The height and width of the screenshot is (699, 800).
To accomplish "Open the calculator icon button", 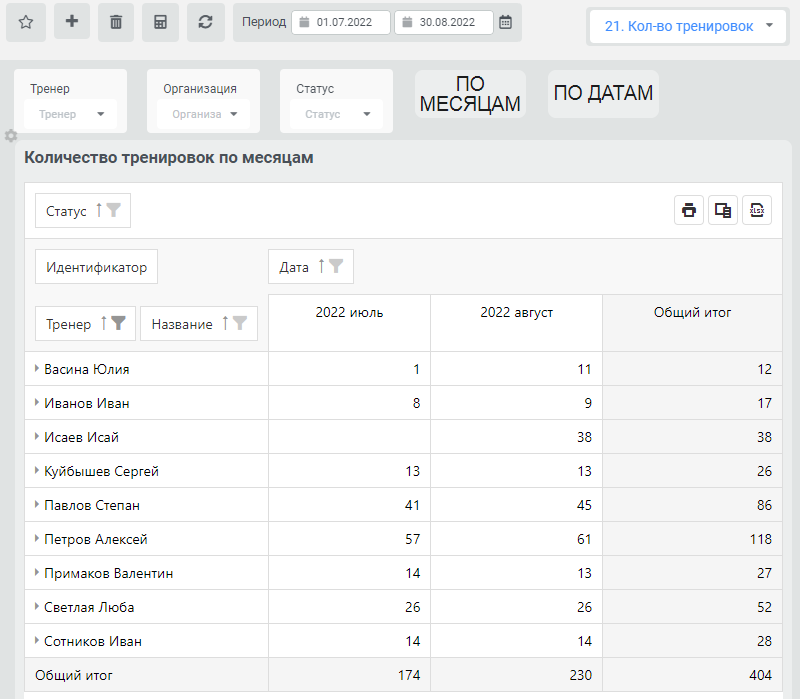I will (160, 22).
